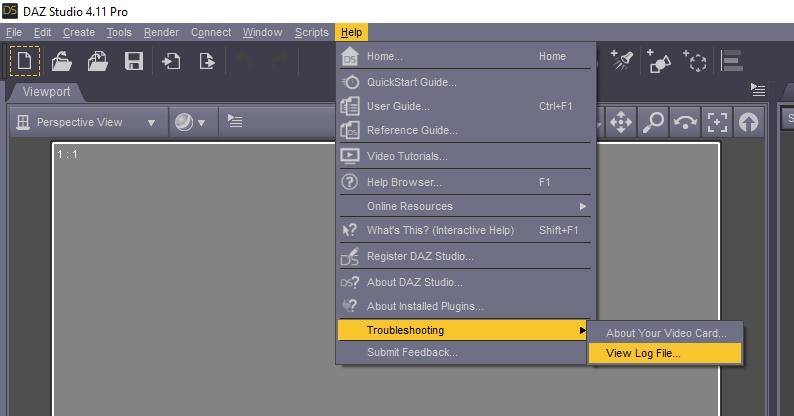Open the Render menu in menu bar

161,32
